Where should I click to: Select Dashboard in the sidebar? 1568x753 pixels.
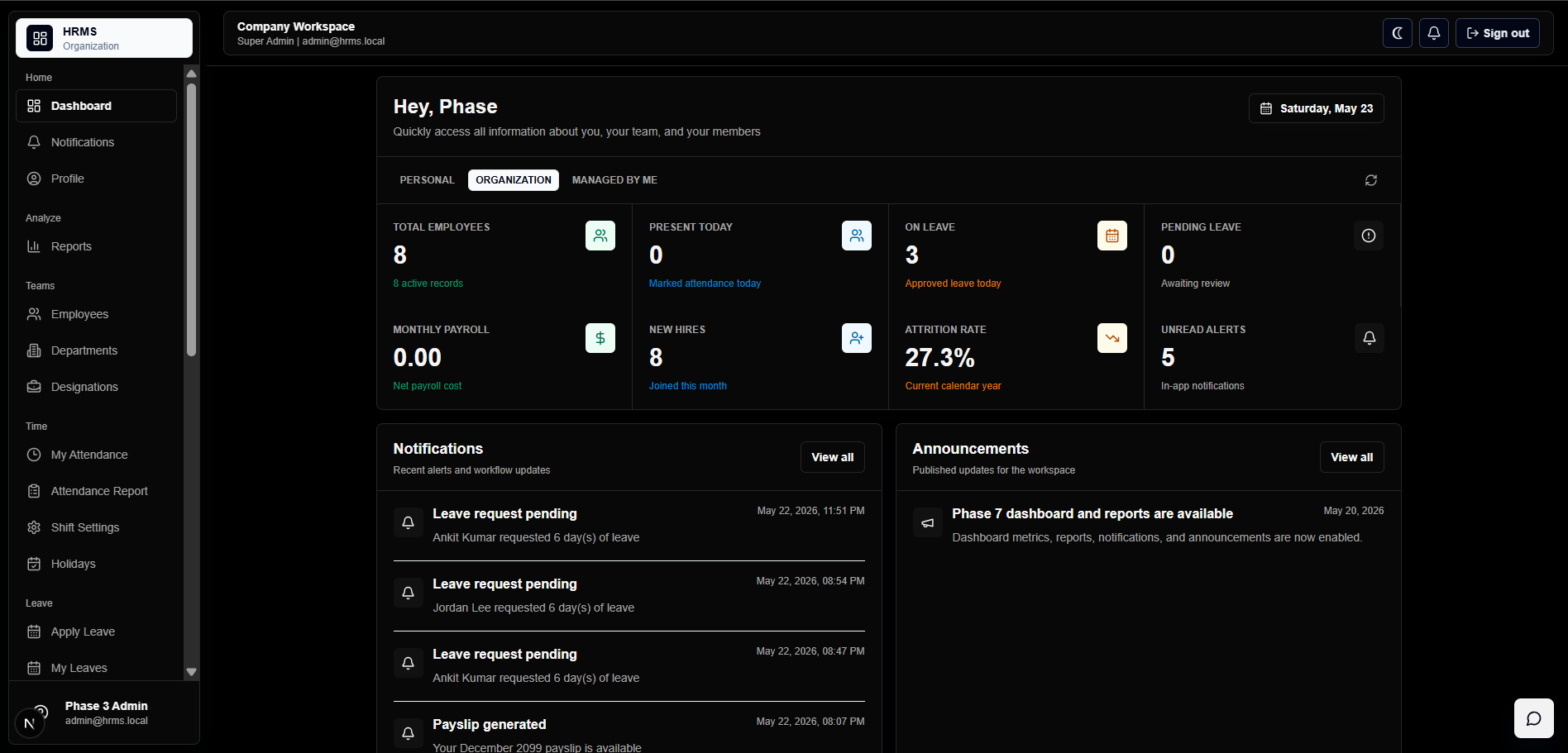coord(96,106)
